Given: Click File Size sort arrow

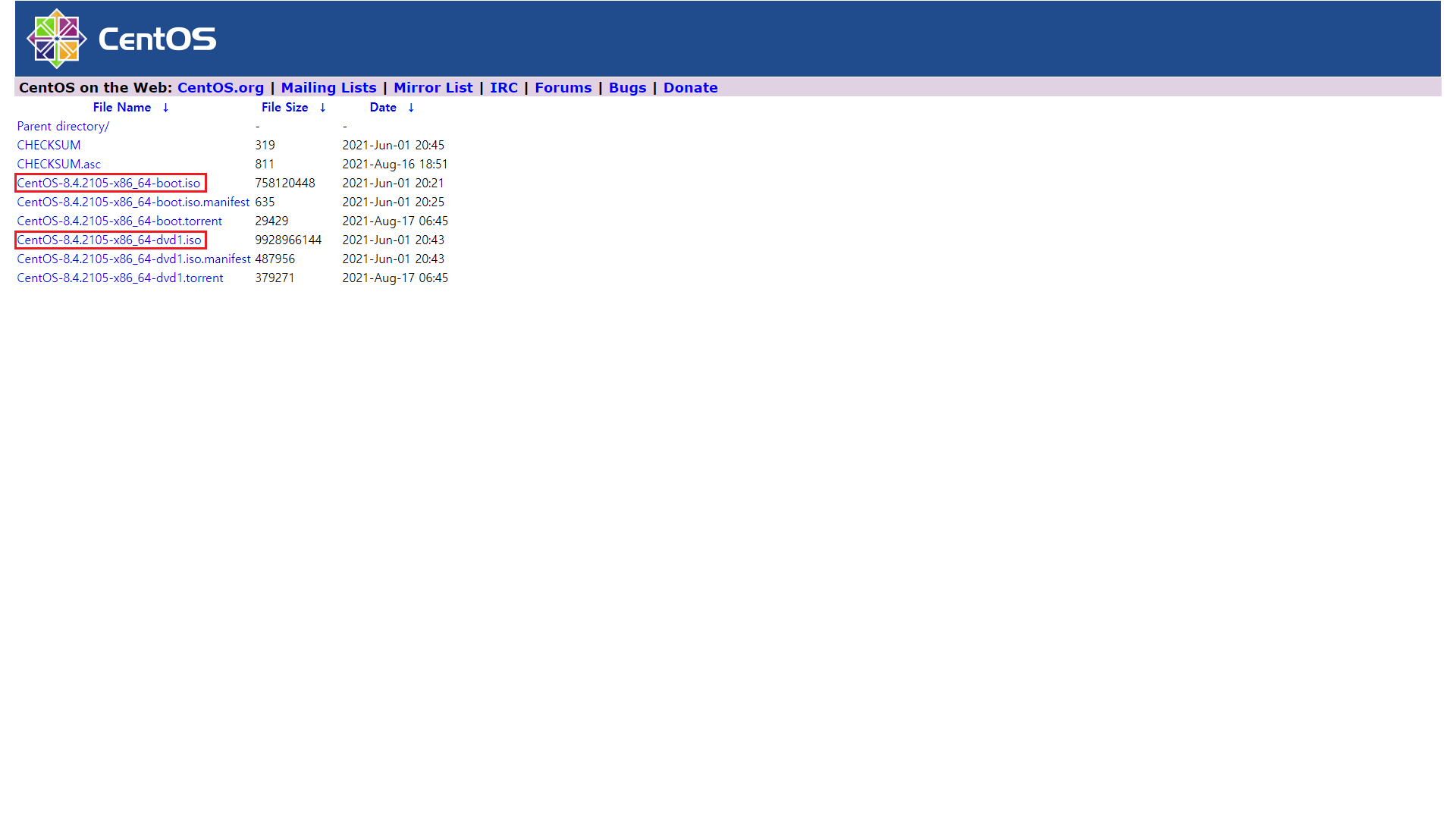Looking at the screenshot, I should [x=322, y=108].
